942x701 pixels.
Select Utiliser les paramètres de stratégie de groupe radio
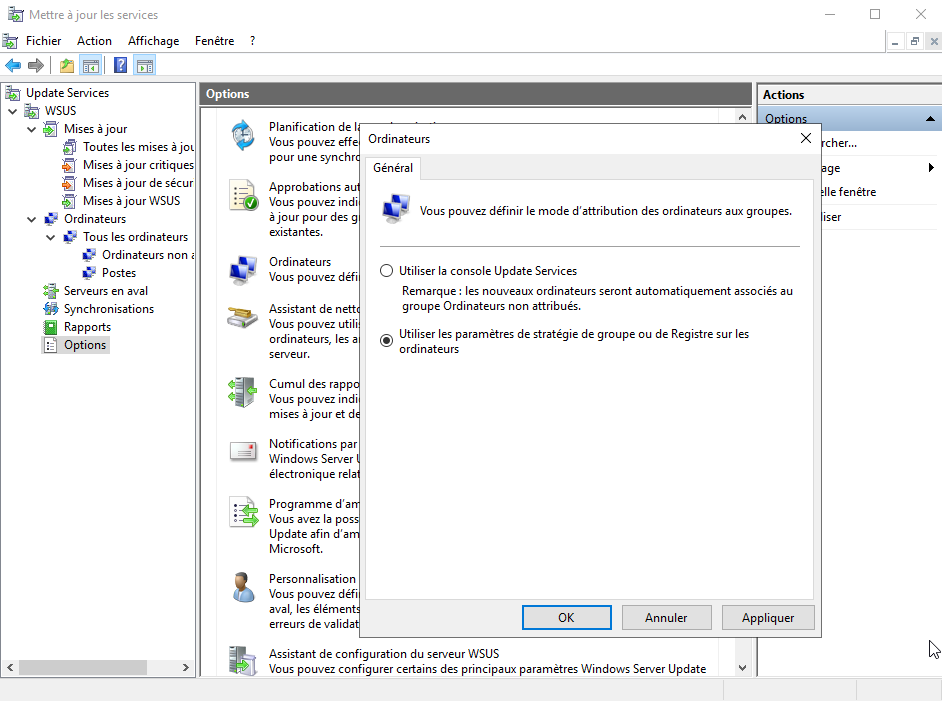[386, 341]
